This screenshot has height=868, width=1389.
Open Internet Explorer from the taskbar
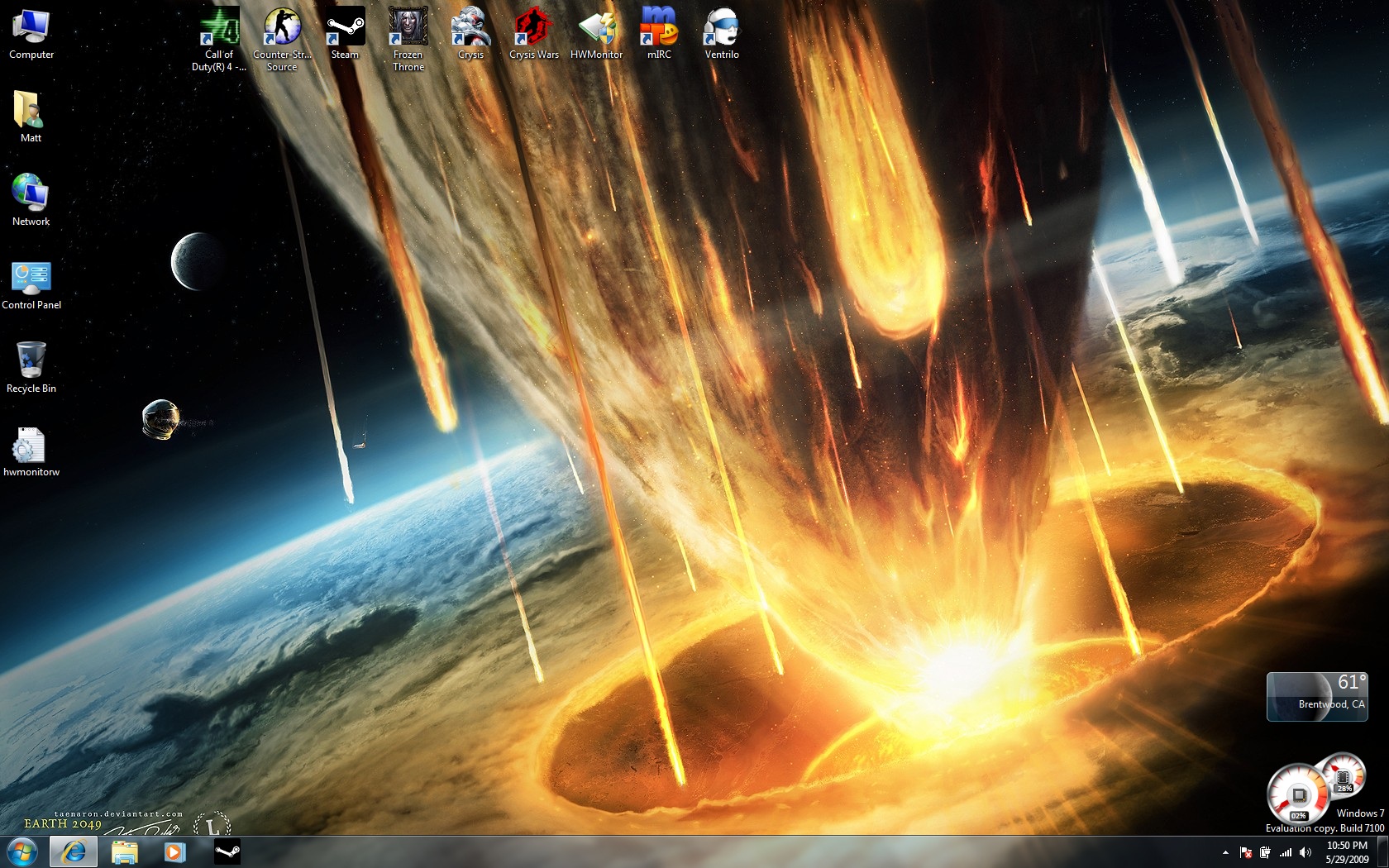74,851
